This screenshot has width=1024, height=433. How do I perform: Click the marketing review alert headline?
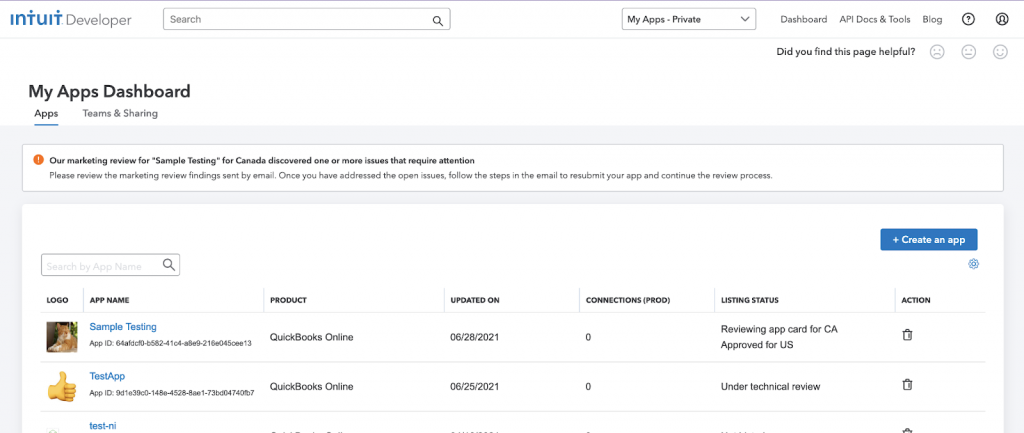262,160
